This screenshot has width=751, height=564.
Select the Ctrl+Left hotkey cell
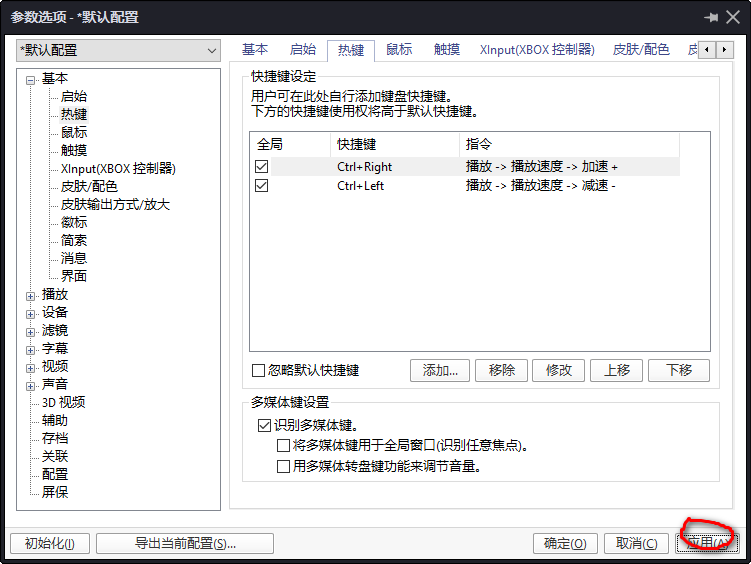[361, 186]
